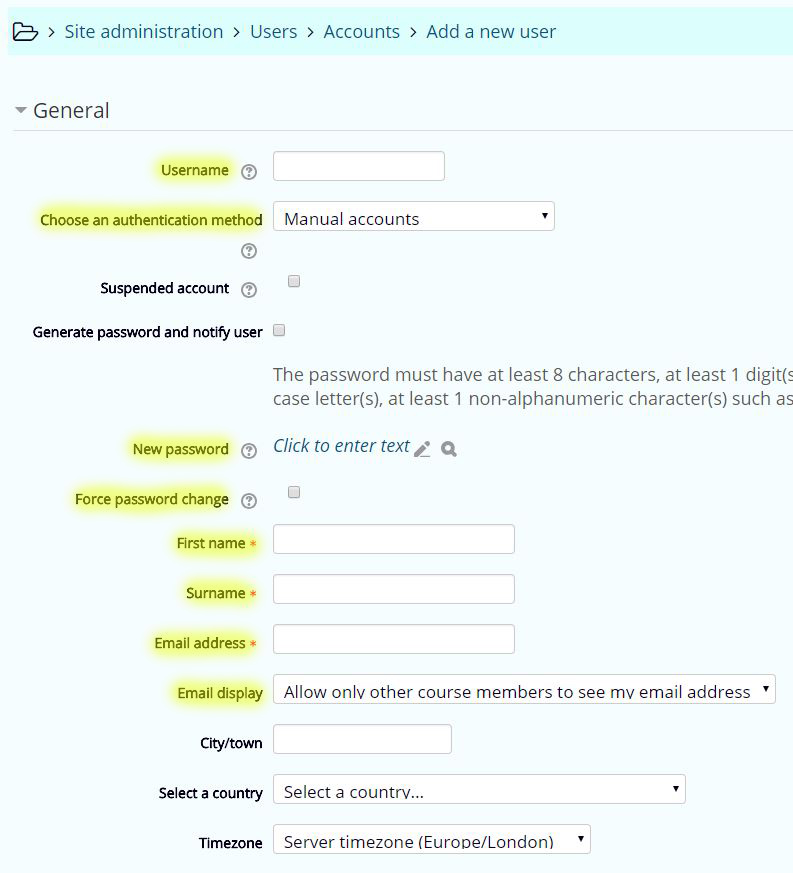Reveal password with the magnifier icon

tap(449, 449)
